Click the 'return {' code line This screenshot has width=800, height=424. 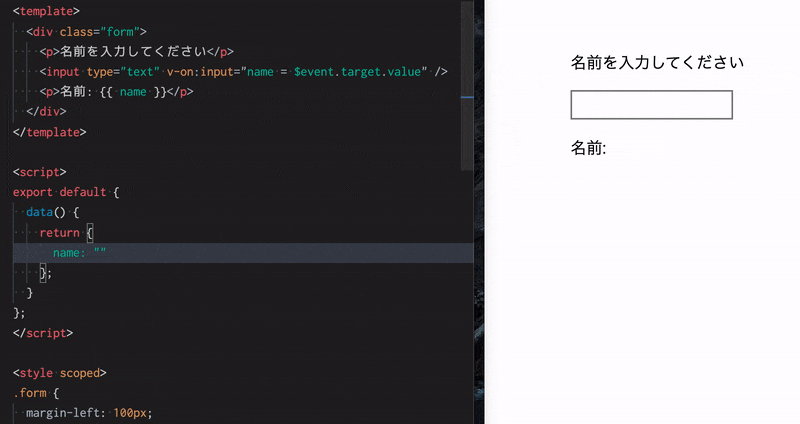[66, 233]
